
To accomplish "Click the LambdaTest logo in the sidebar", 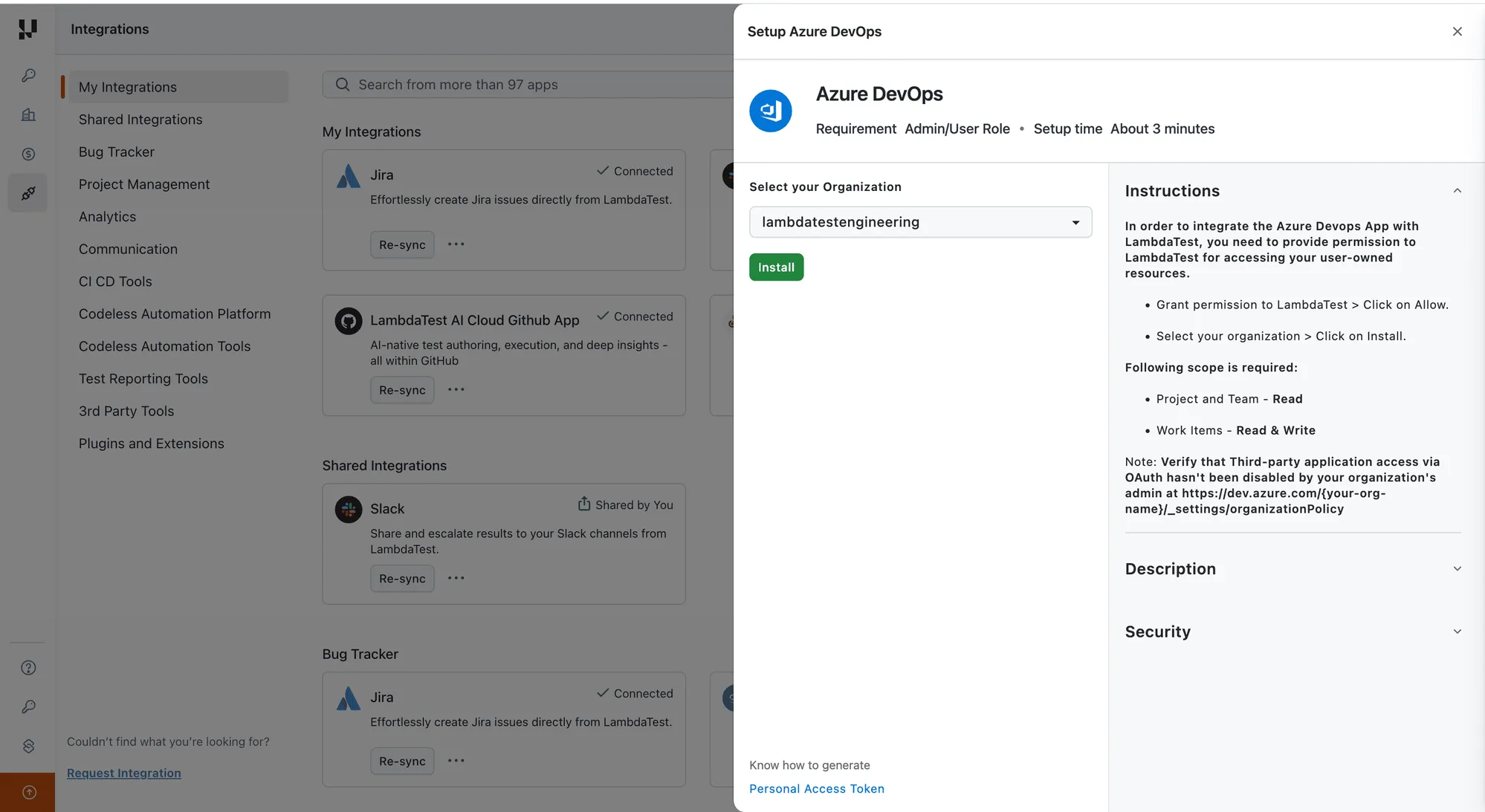I will click(x=27, y=29).
